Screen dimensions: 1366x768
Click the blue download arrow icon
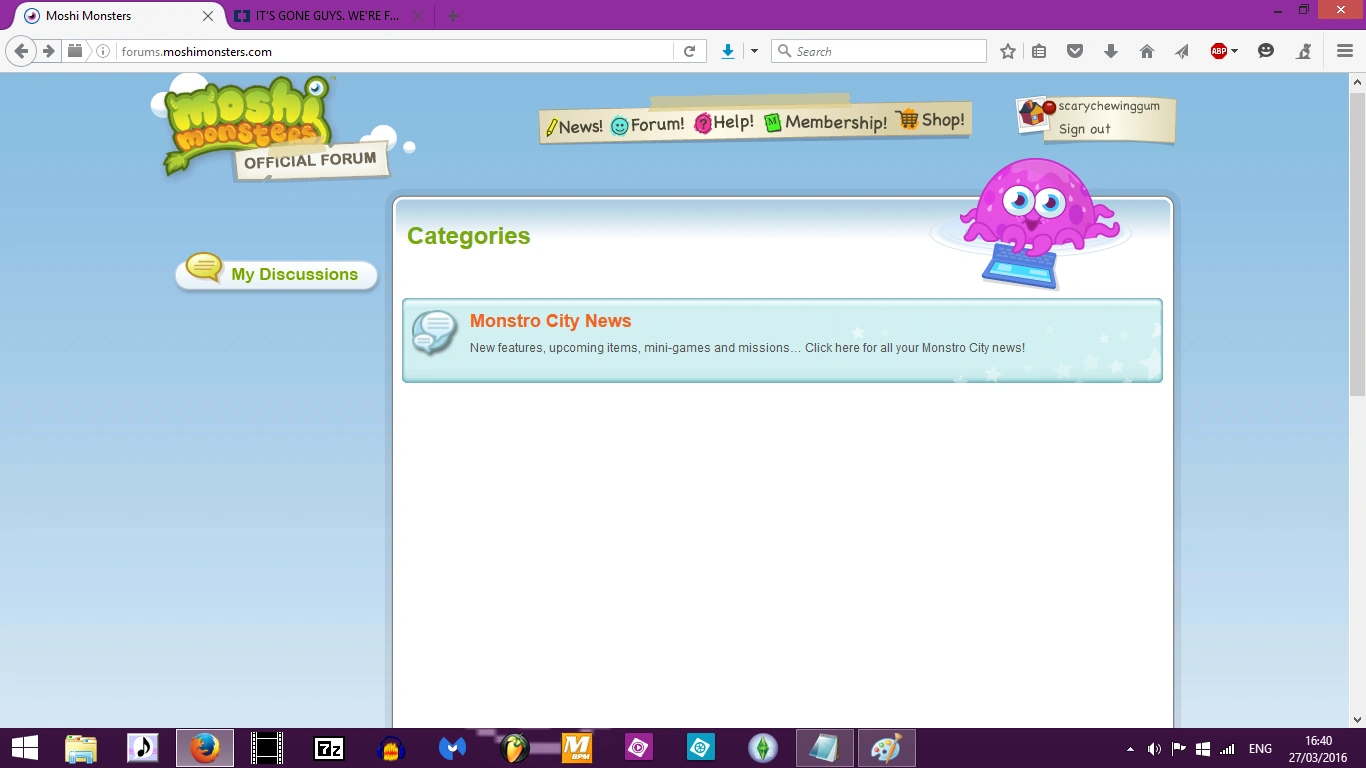[728, 51]
